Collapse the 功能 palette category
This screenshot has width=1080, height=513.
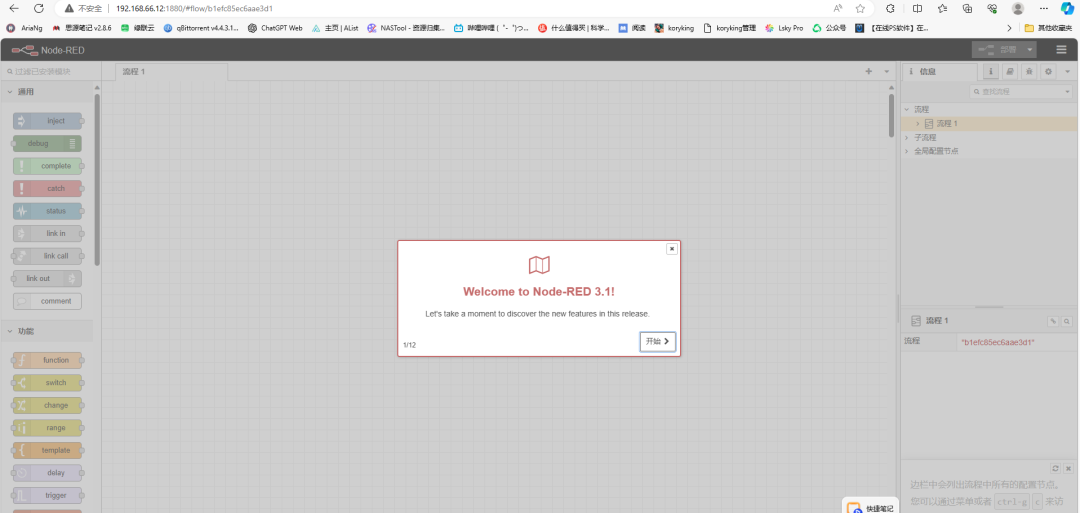(x=47, y=331)
